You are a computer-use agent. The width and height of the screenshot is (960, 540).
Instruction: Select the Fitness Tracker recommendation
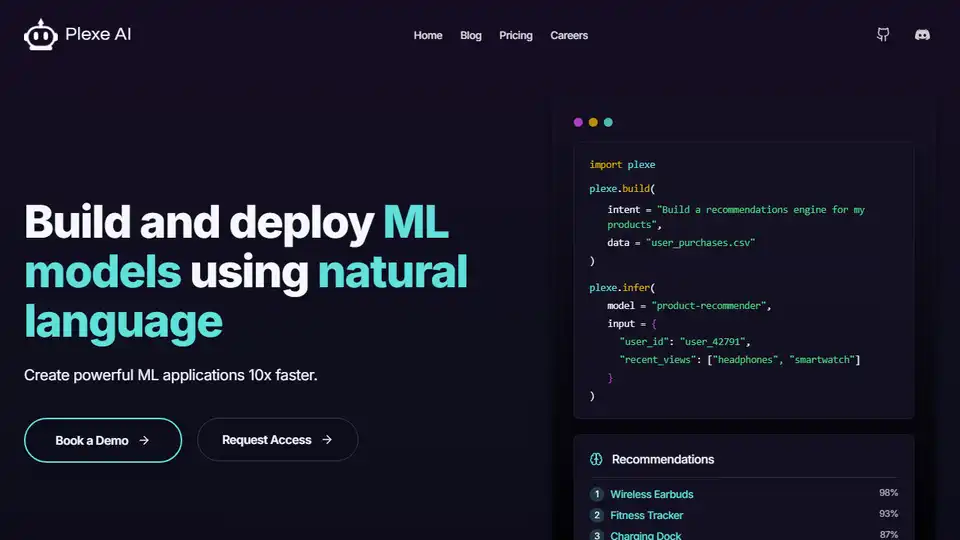coord(647,516)
